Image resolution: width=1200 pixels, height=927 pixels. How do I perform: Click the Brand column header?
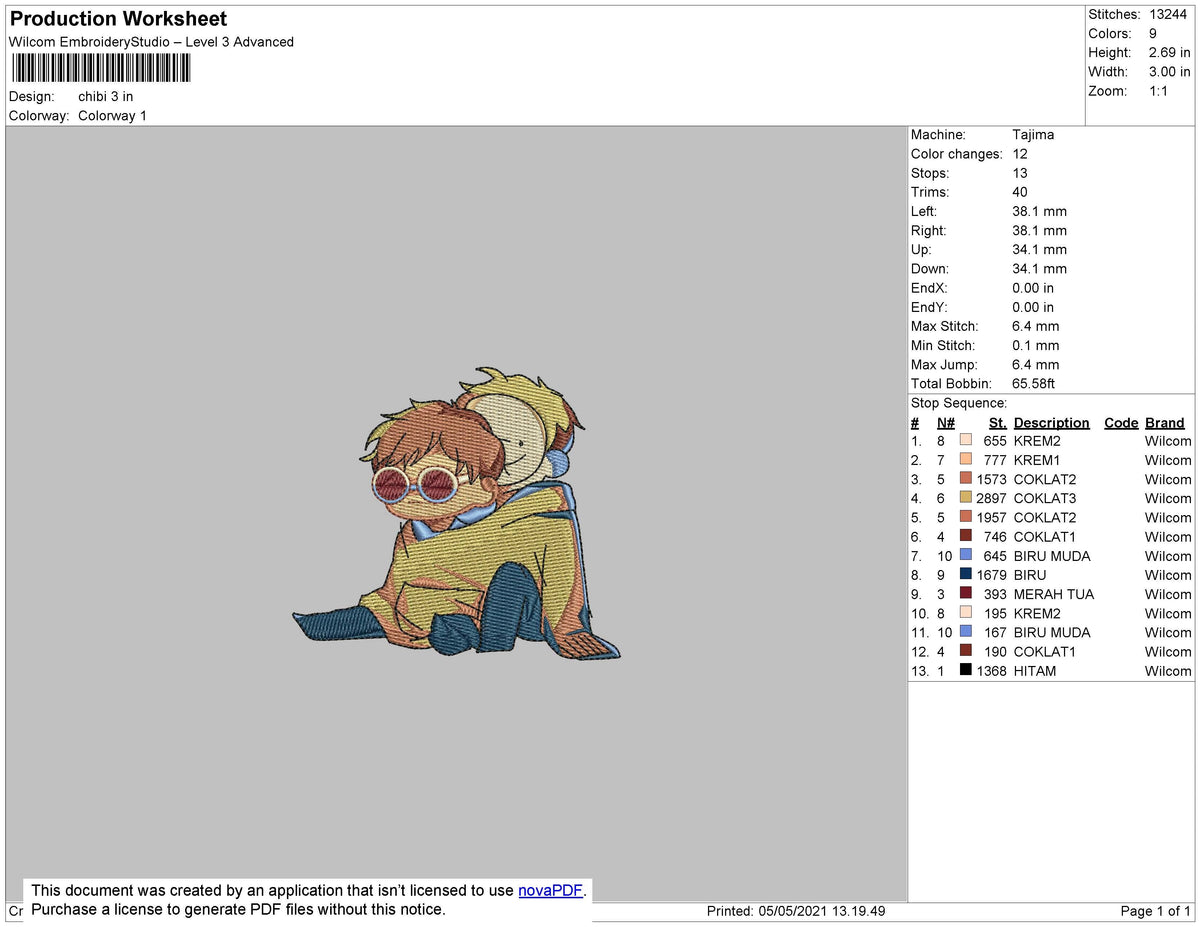click(x=1164, y=422)
